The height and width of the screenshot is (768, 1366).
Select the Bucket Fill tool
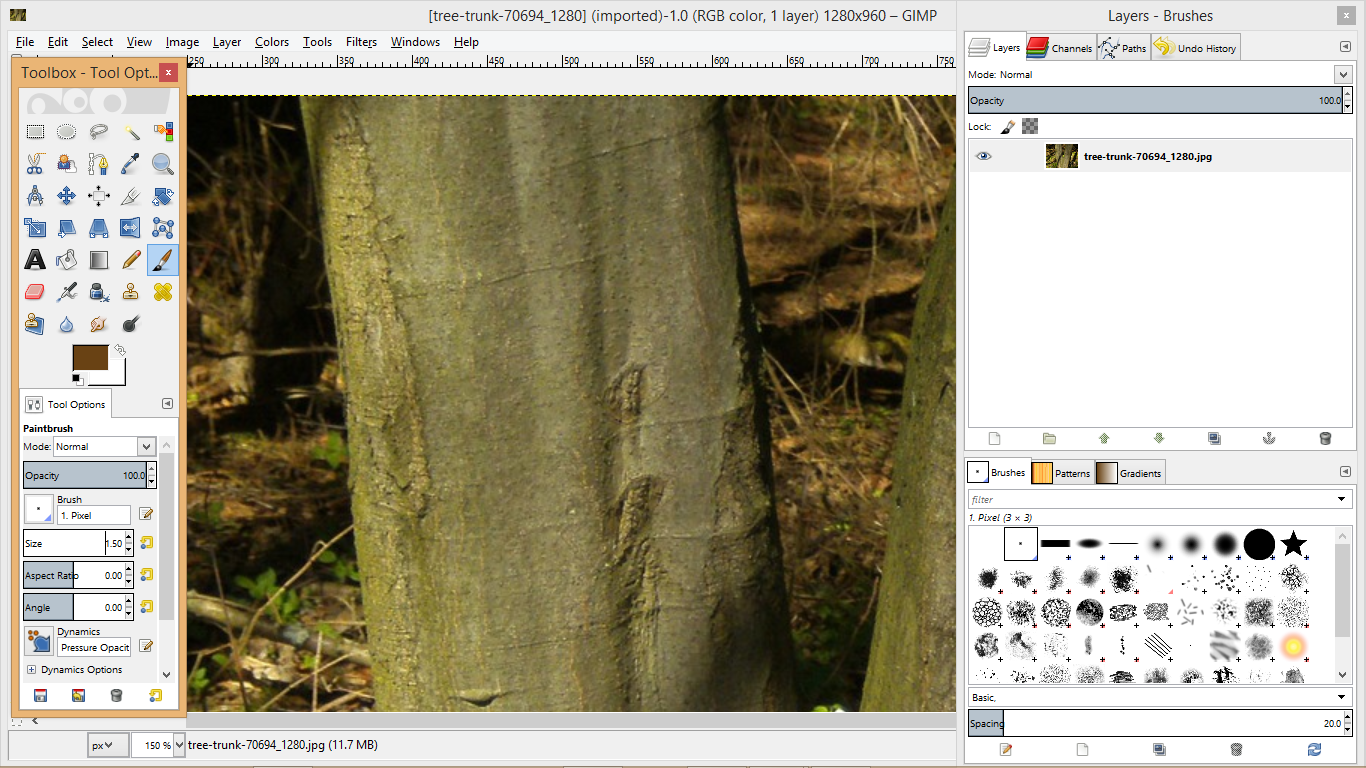tap(66, 259)
